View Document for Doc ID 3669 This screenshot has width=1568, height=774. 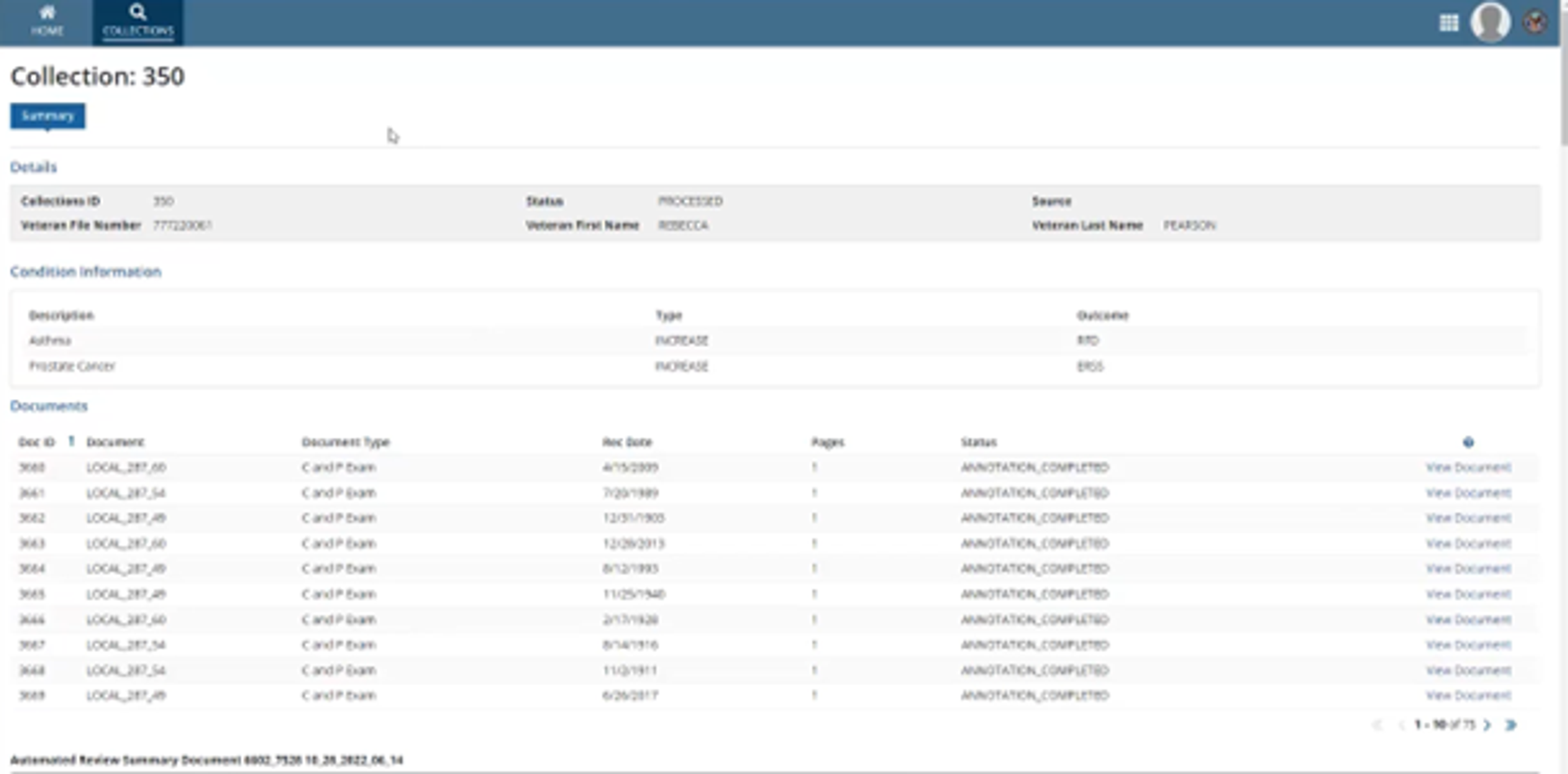[1468, 695]
